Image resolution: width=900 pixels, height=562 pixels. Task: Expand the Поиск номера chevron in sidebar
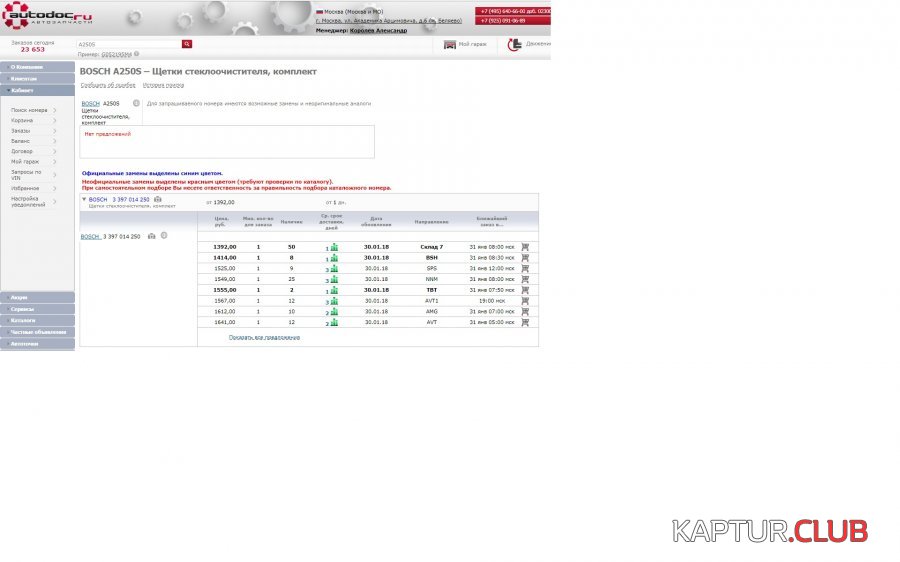click(x=55, y=110)
